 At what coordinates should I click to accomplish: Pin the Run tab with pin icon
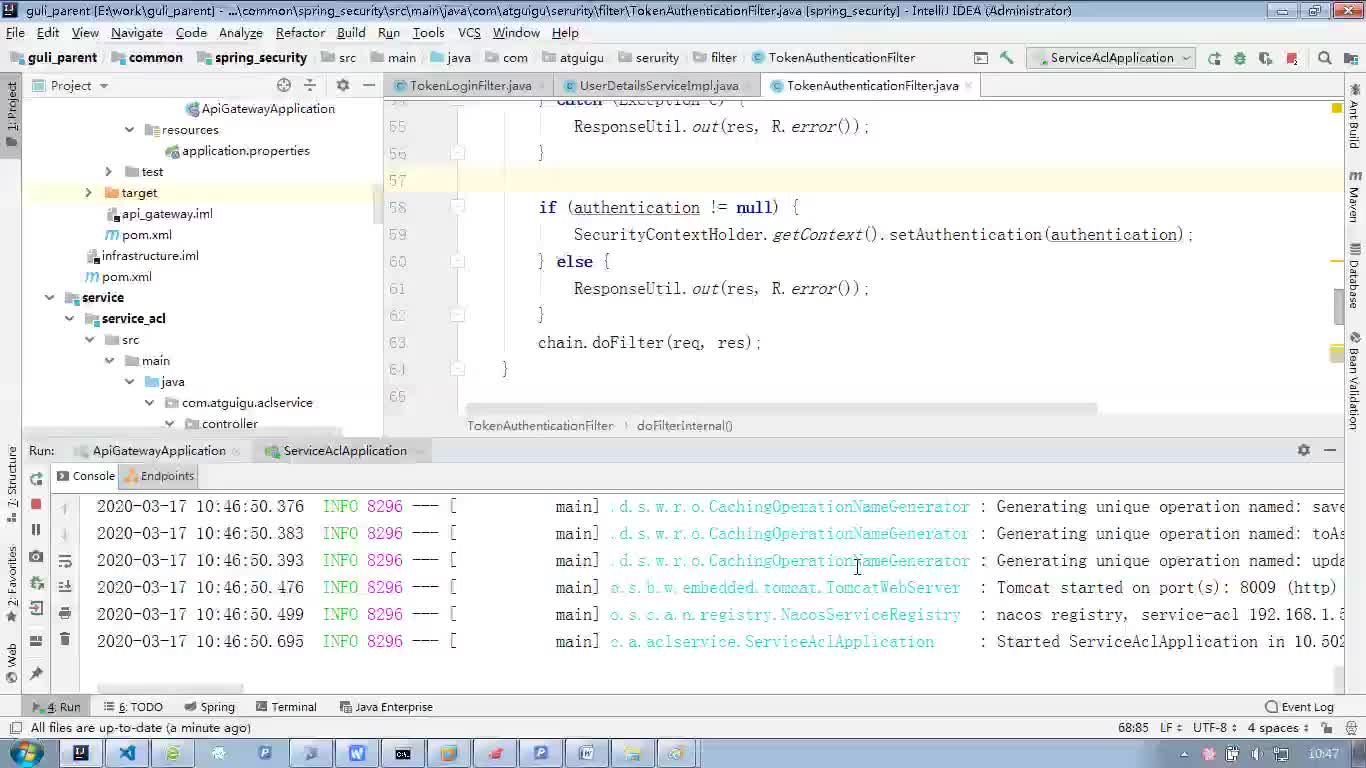36,674
